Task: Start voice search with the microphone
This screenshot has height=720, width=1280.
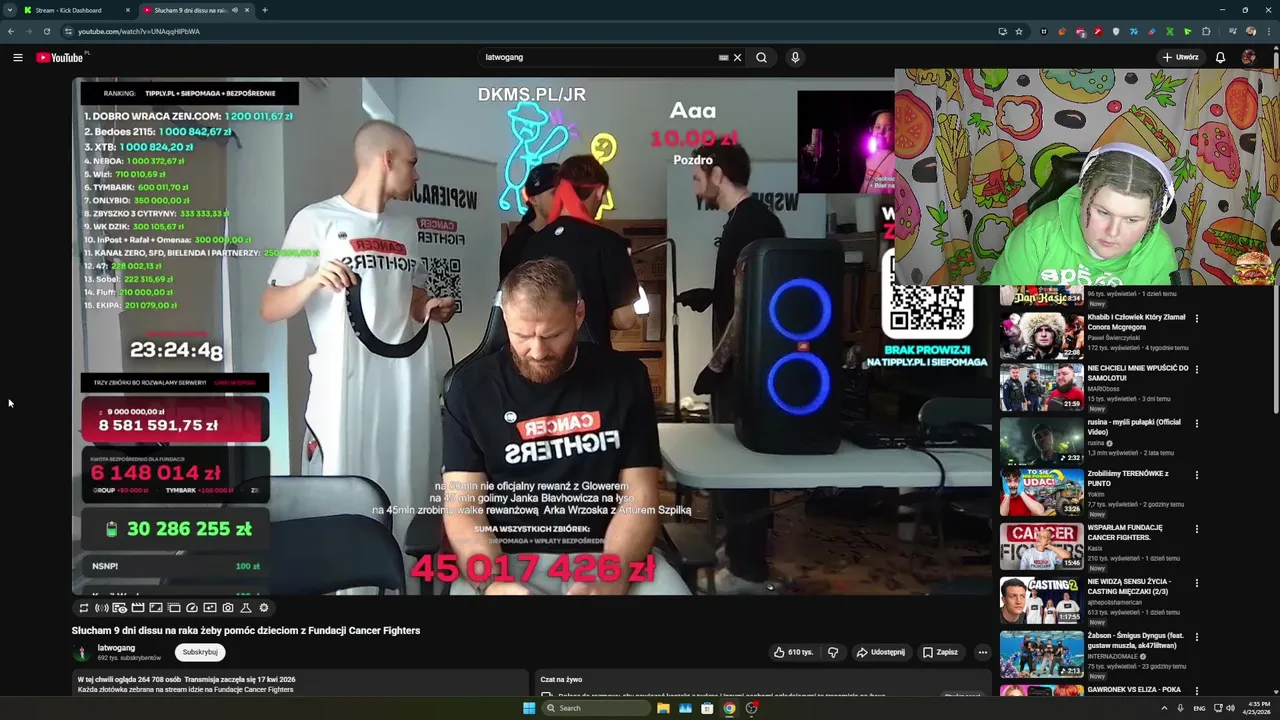Action: (795, 57)
